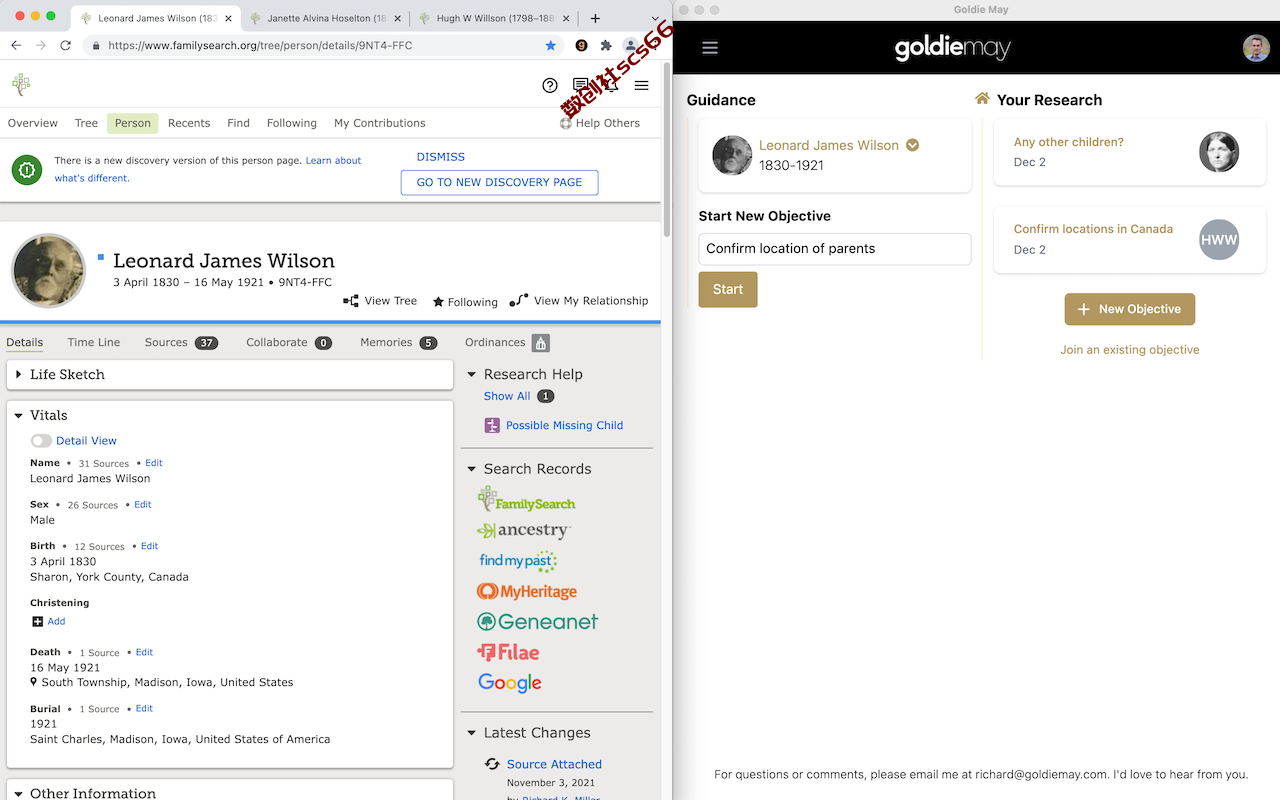The image size is (1280, 800).
Task: Open the user avatar in Goldie May header
Action: pos(1256,48)
